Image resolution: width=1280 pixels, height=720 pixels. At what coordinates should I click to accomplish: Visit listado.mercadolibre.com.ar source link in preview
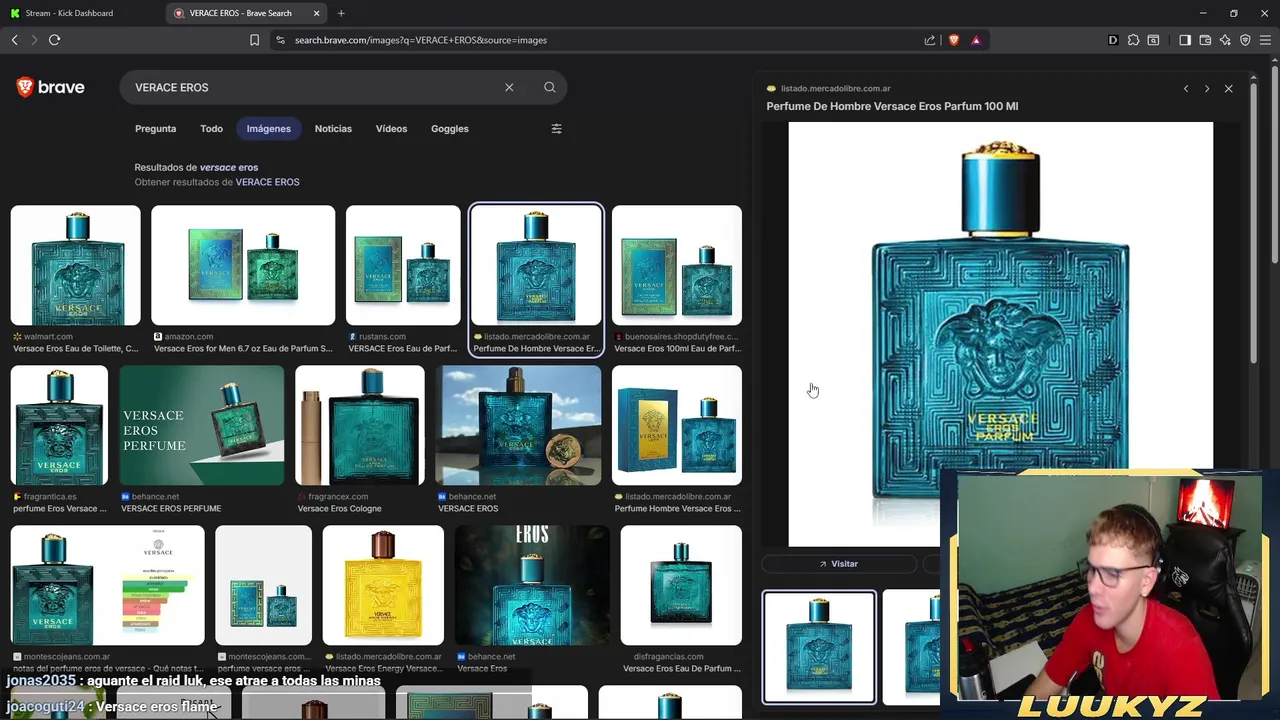coord(835,88)
